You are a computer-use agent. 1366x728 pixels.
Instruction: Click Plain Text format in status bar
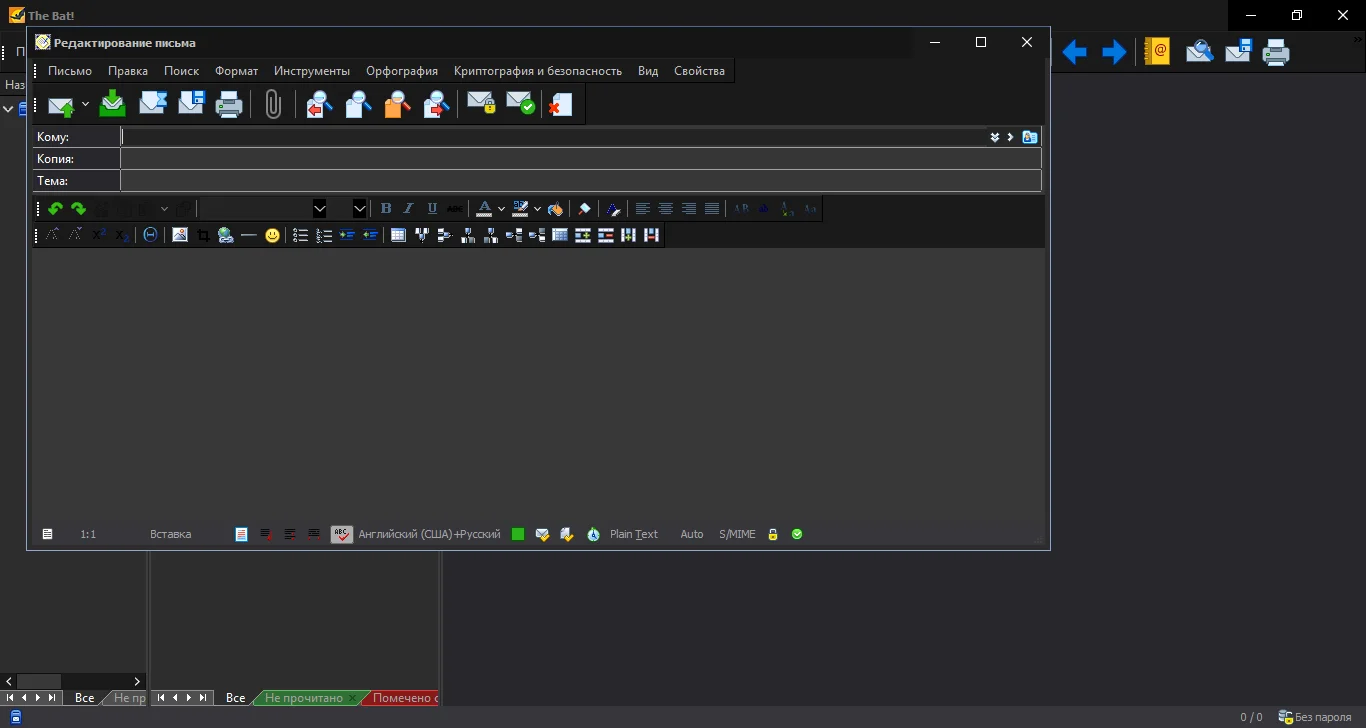tap(634, 534)
